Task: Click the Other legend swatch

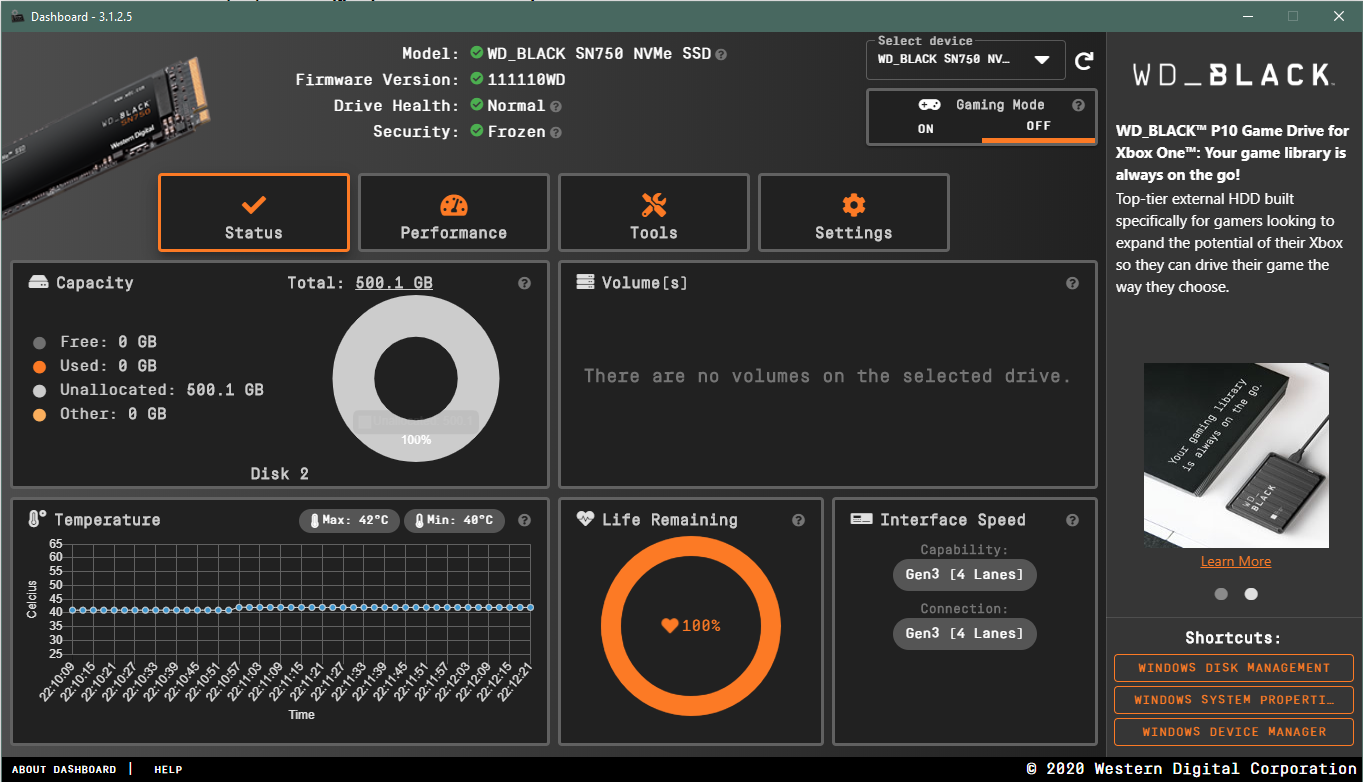Action: click(x=40, y=415)
